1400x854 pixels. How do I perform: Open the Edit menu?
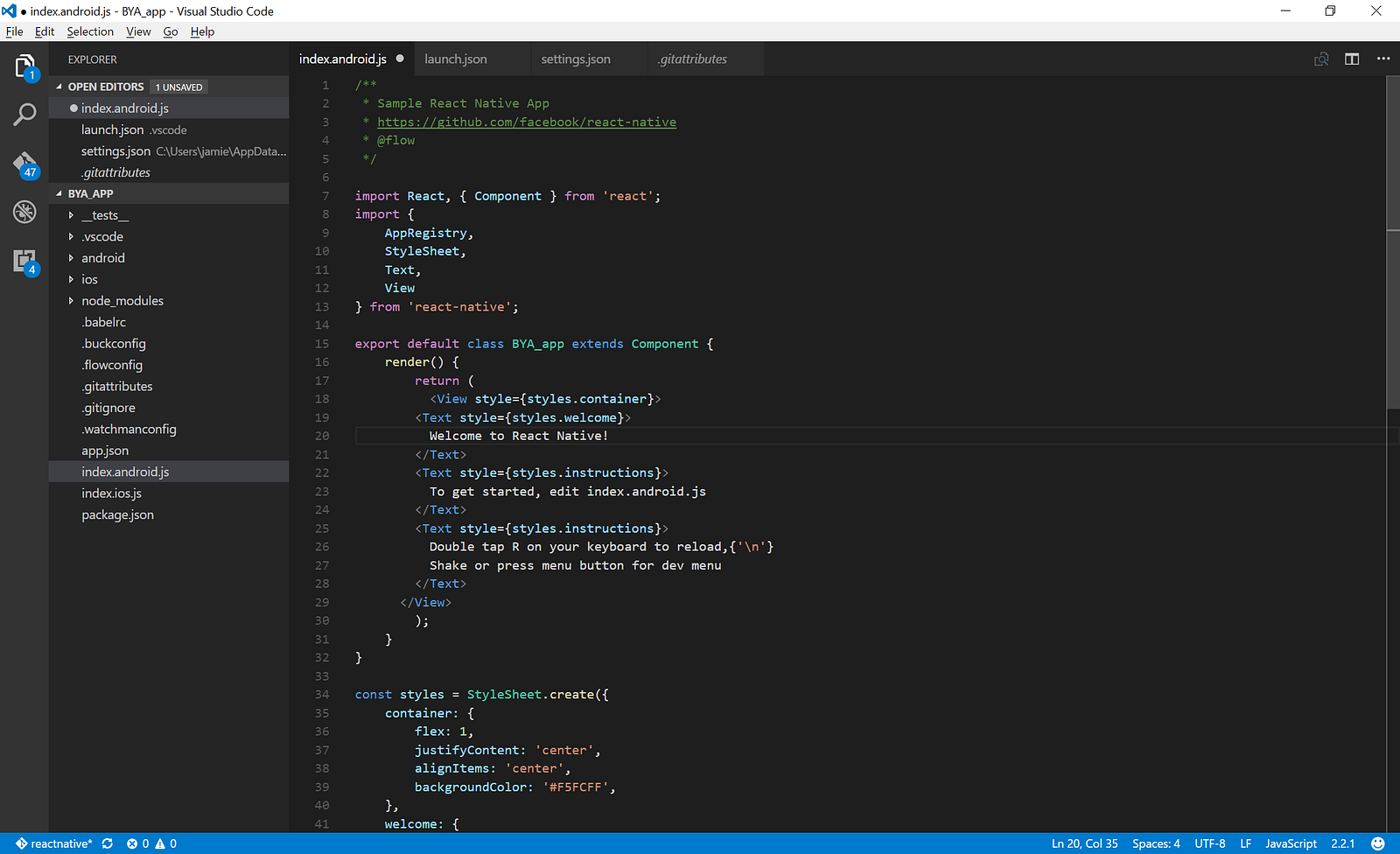tap(45, 31)
